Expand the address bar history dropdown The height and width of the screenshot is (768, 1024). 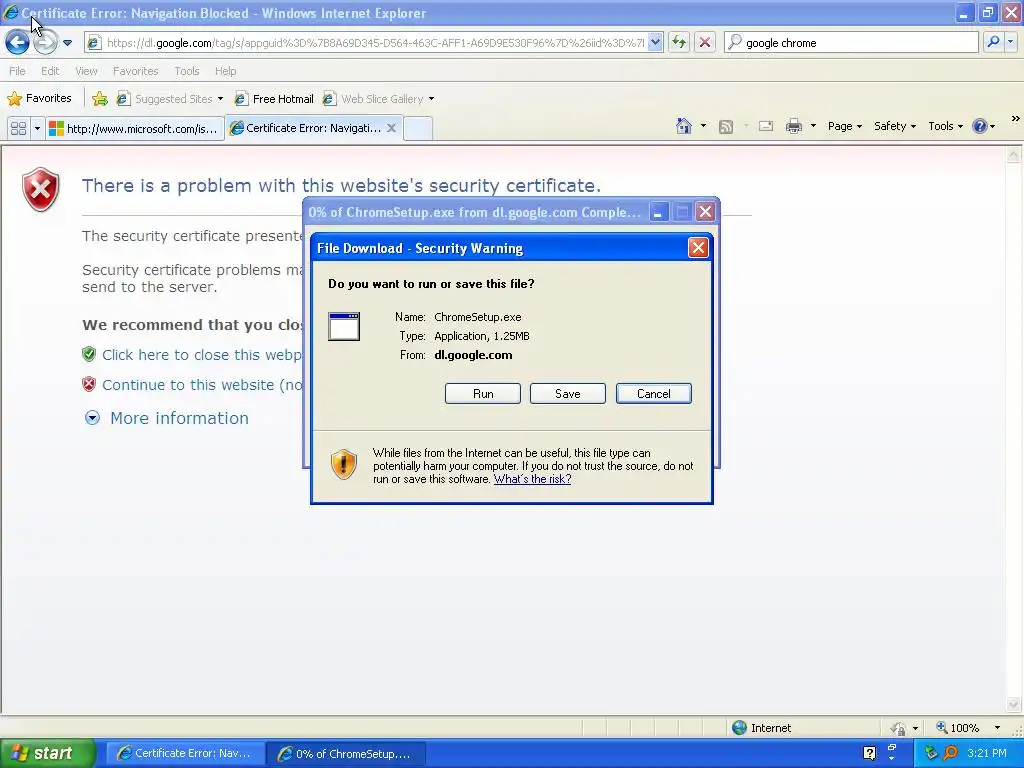(x=655, y=43)
